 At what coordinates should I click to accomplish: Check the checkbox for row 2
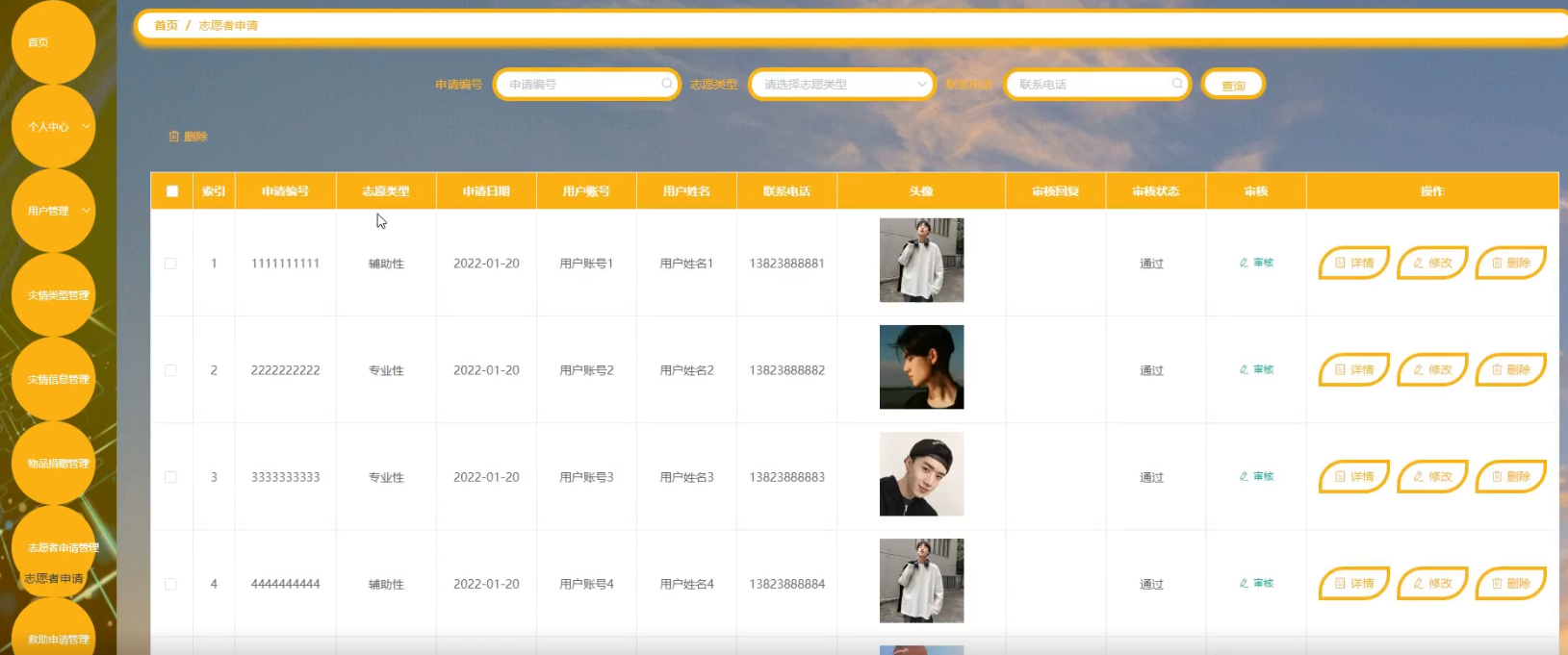pyautogui.click(x=170, y=370)
